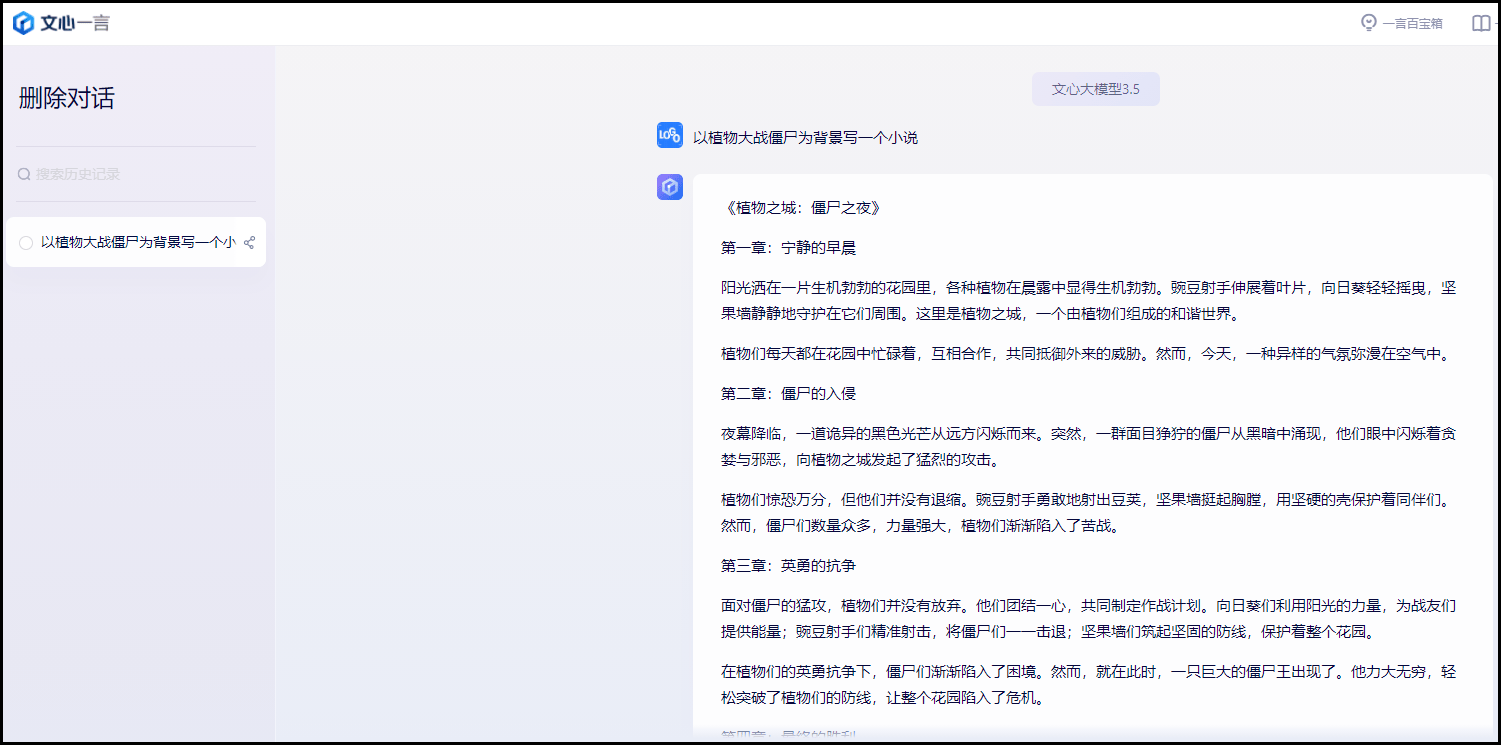Click paragraph starting 在植物们的英勇抗争下
Image resolution: width=1501 pixels, height=745 pixels.
1088,685
